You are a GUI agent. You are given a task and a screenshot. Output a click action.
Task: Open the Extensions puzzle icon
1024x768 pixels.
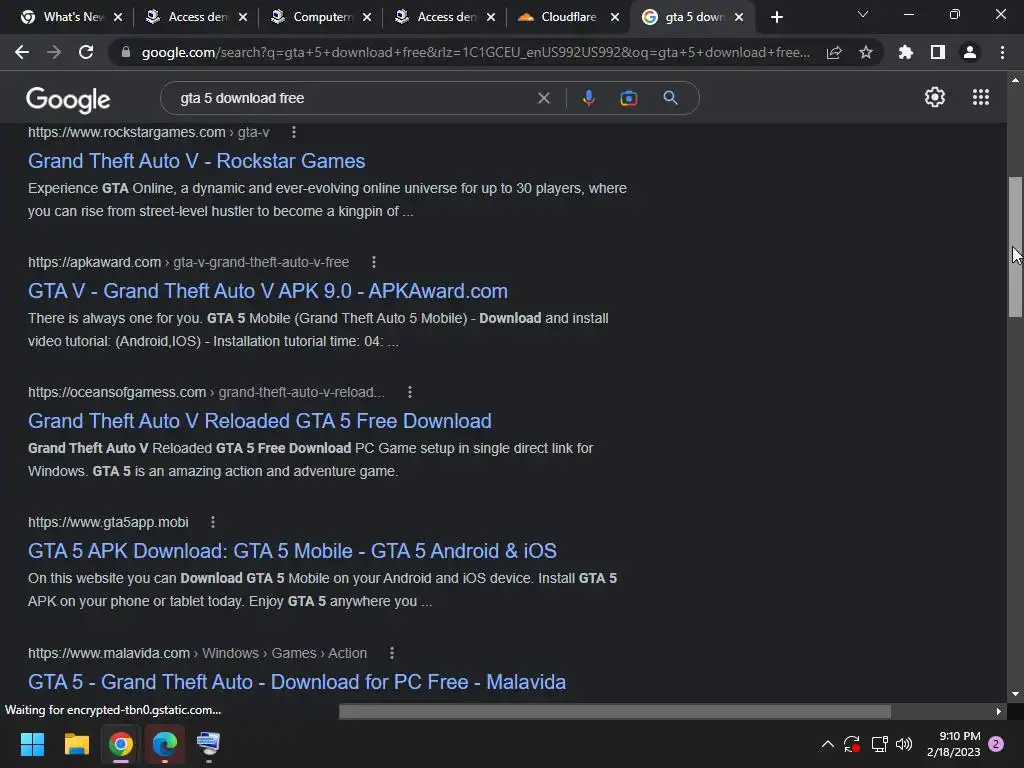[906, 52]
